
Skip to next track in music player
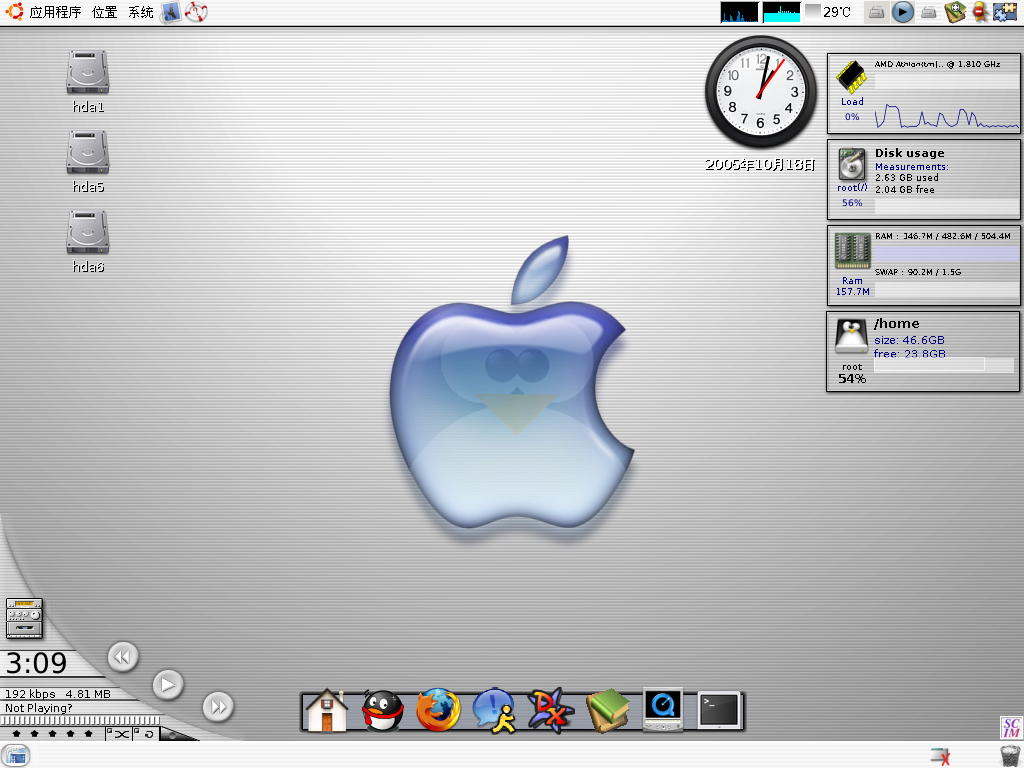coord(218,707)
